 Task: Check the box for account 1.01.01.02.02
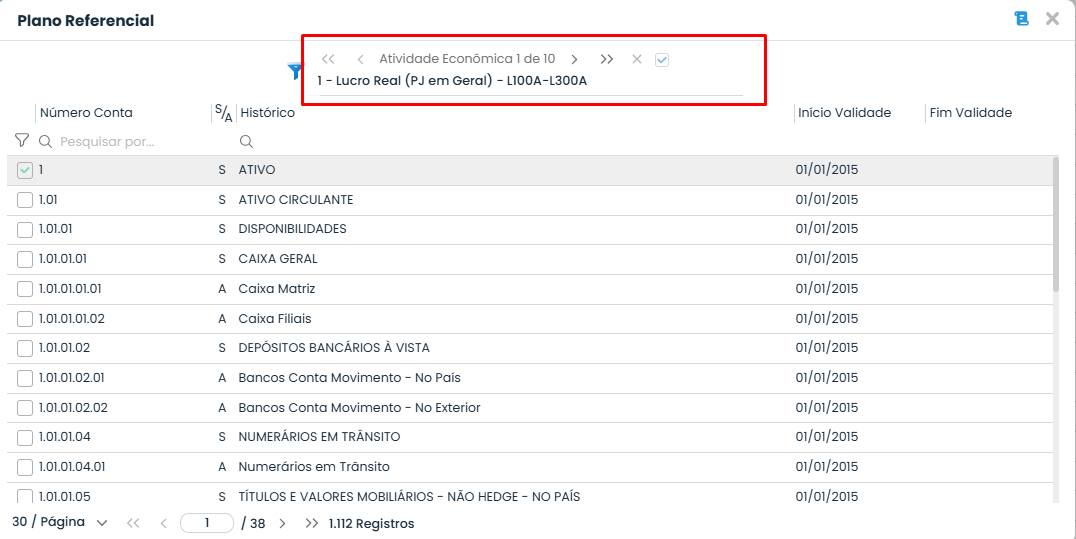25,408
